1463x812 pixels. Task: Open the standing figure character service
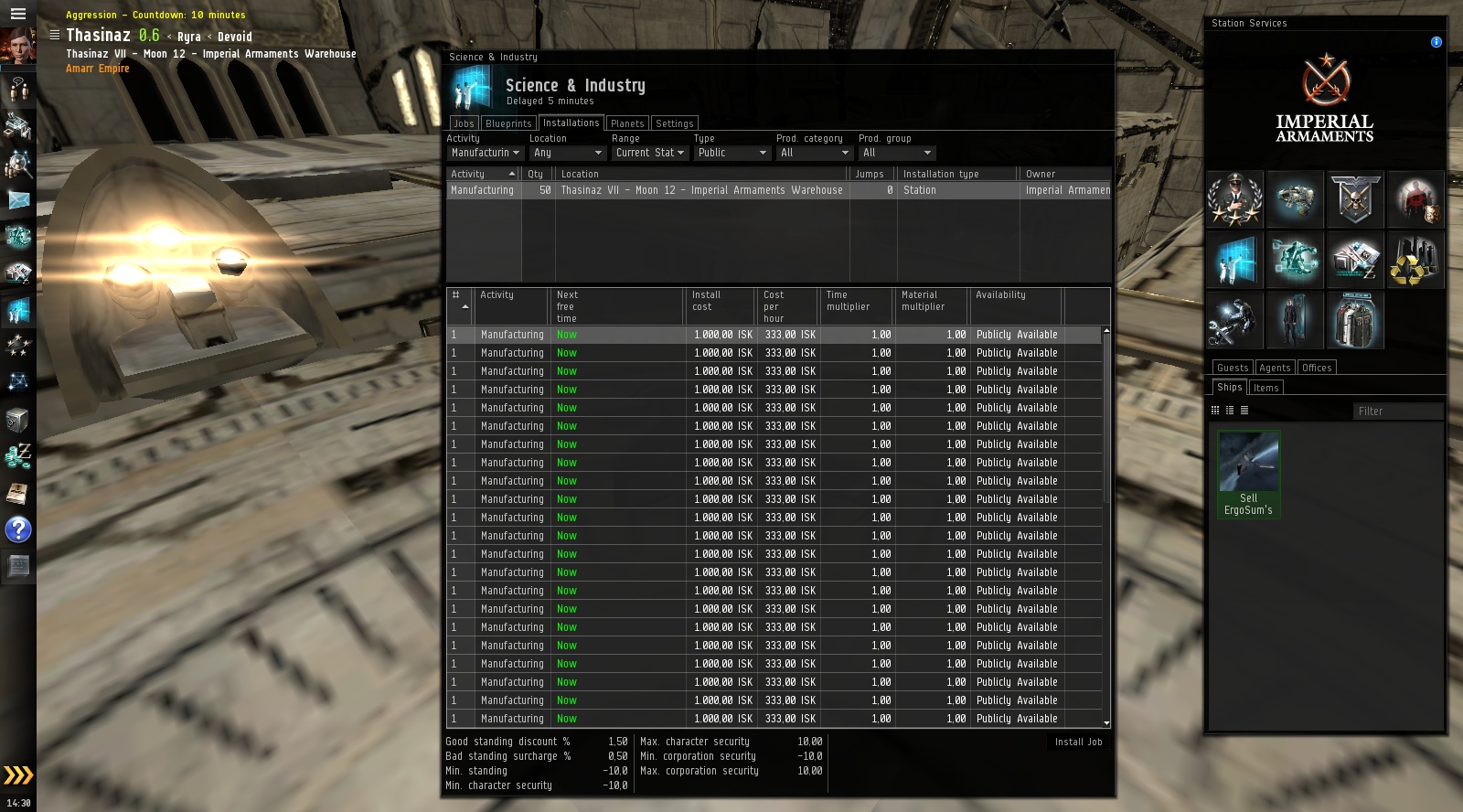click(x=1295, y=320)
